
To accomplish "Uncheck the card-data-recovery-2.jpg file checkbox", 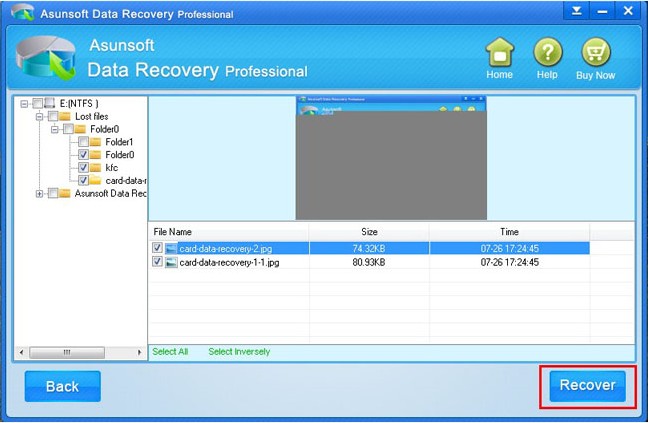I will [x=157, y=248].
